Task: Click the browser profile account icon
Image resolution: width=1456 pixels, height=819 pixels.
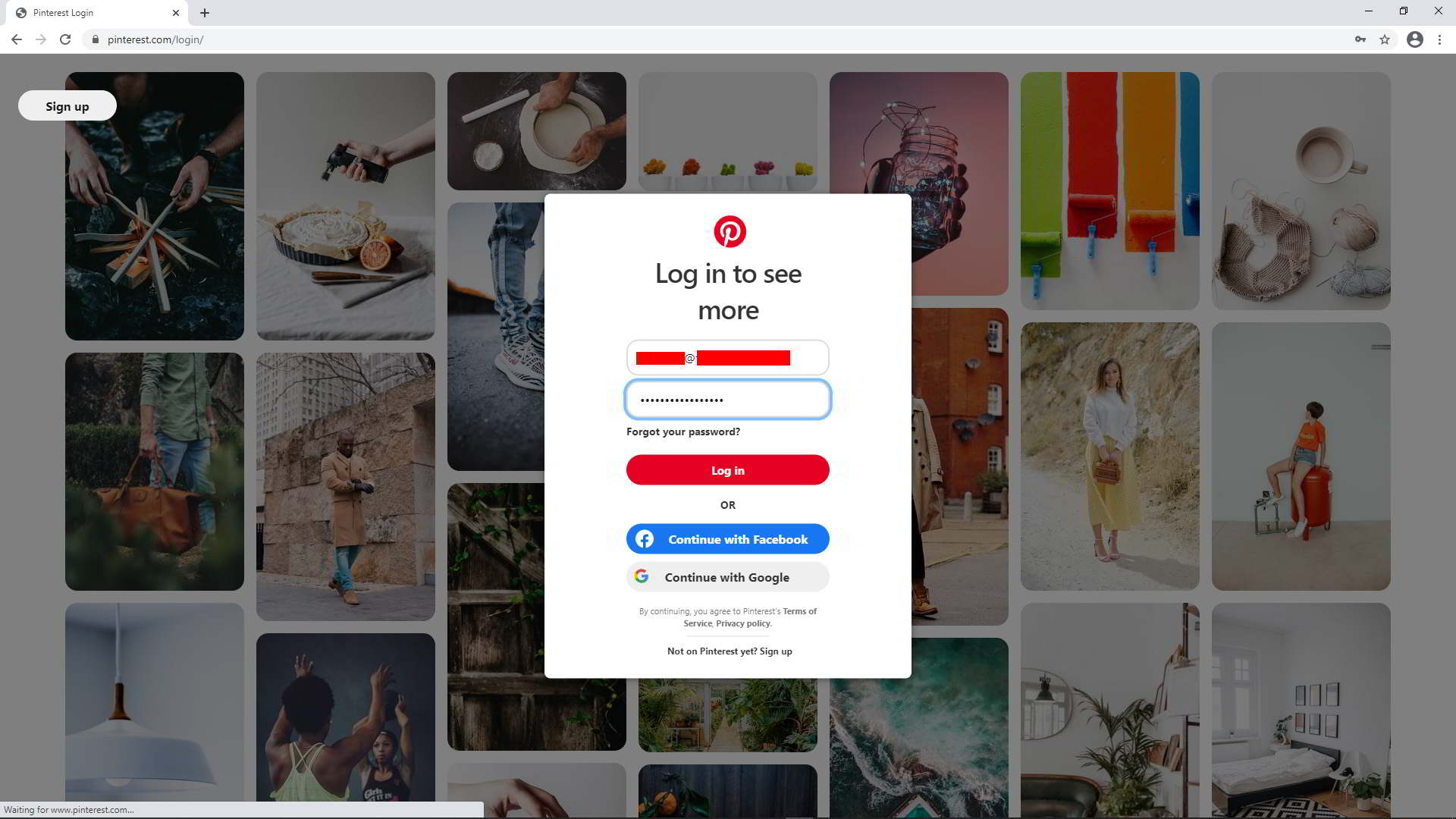Action: click(x=1414, y=39)
